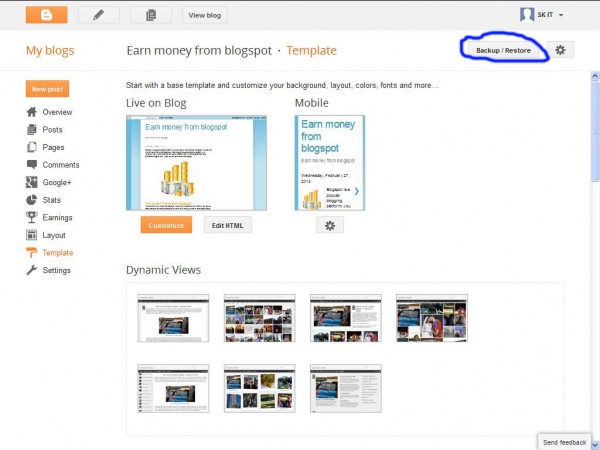Click the Earnings trophy icon
The width and height of the screenshot is (600, 450).
(x=31, y=217)
